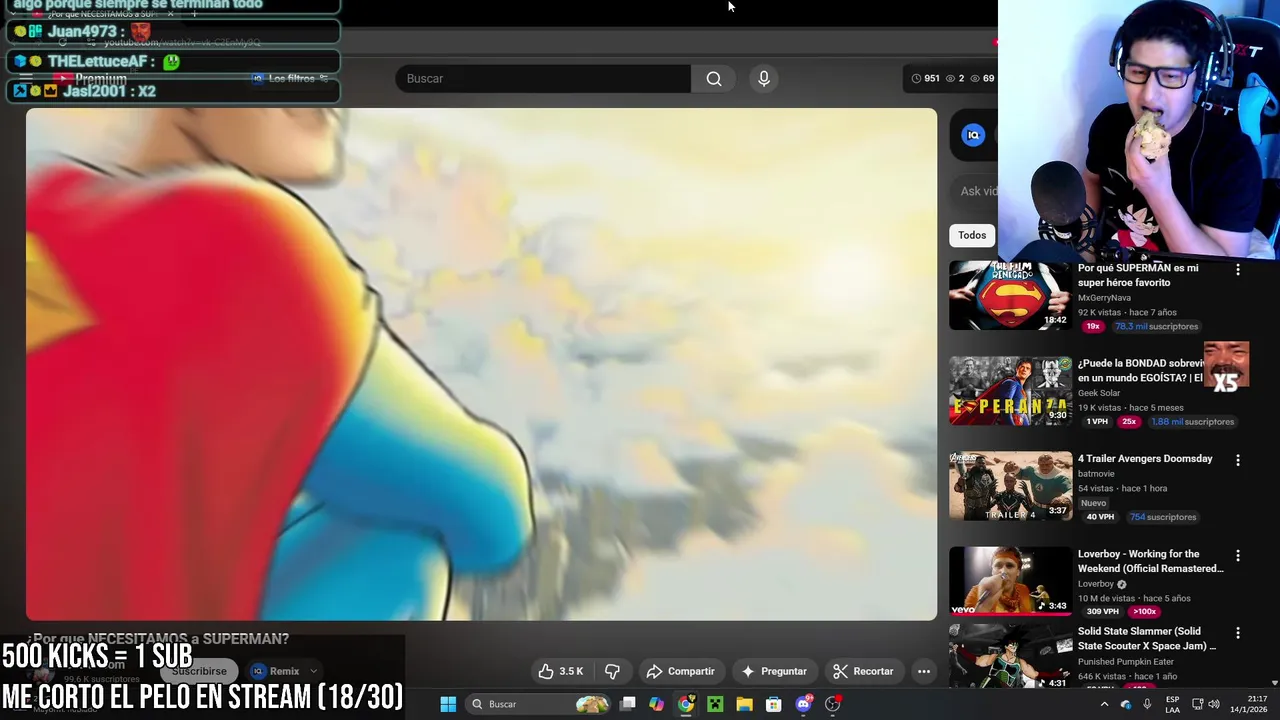The image size is (1280, 720).
Task: Like the video with 3.5 K likes
Action: coord(560,671)
